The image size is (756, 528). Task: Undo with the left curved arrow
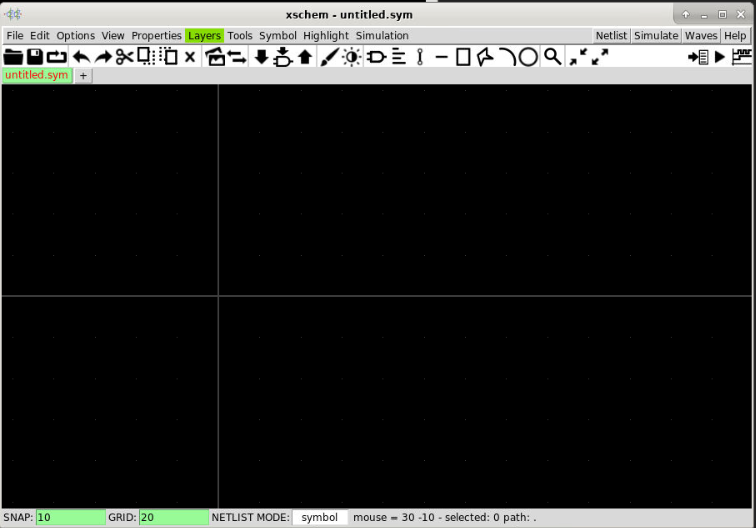81,57
